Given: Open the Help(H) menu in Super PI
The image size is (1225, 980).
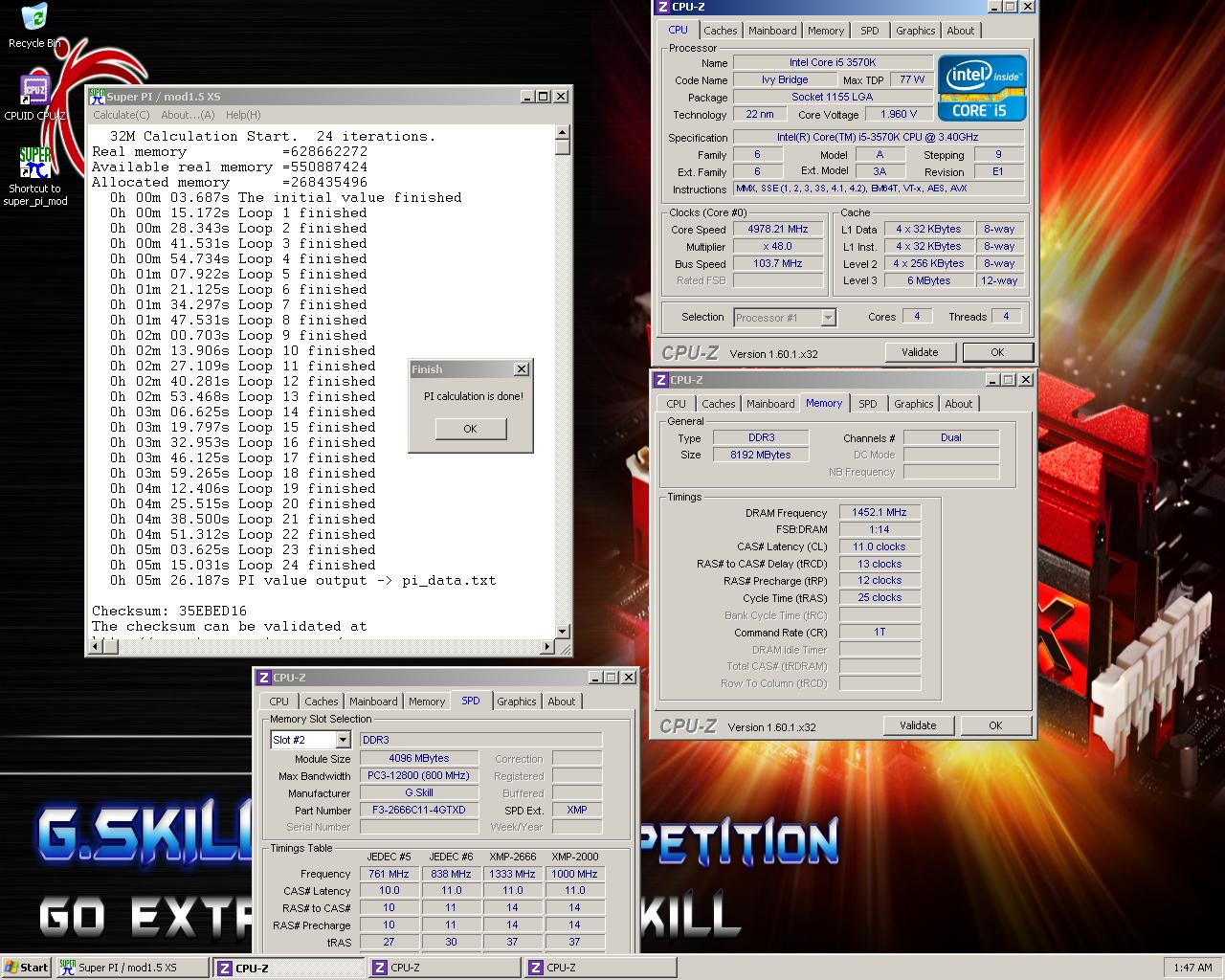Looking at the screenshot, I should [243, 115].
